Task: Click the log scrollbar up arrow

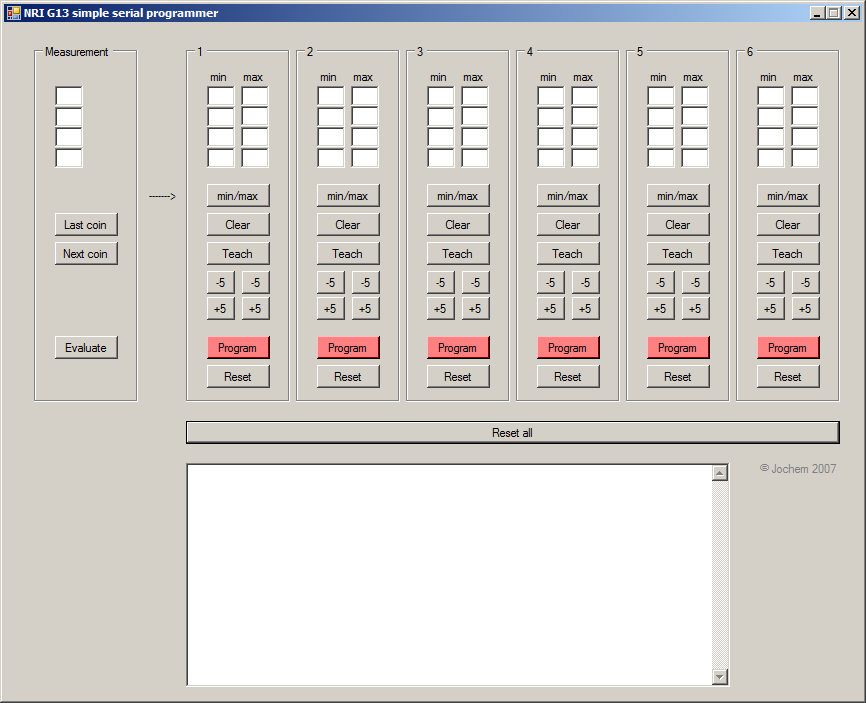Action: click(720, 473)
